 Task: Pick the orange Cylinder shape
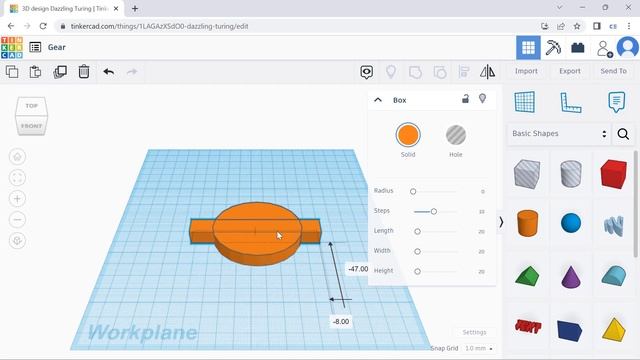(527, 223)
